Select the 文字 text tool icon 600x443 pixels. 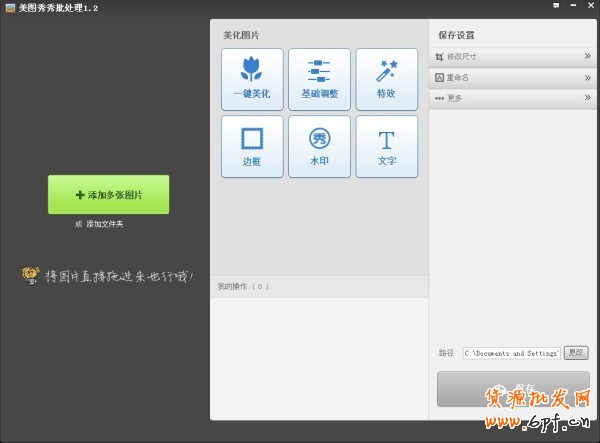click(x=386, y=146)
